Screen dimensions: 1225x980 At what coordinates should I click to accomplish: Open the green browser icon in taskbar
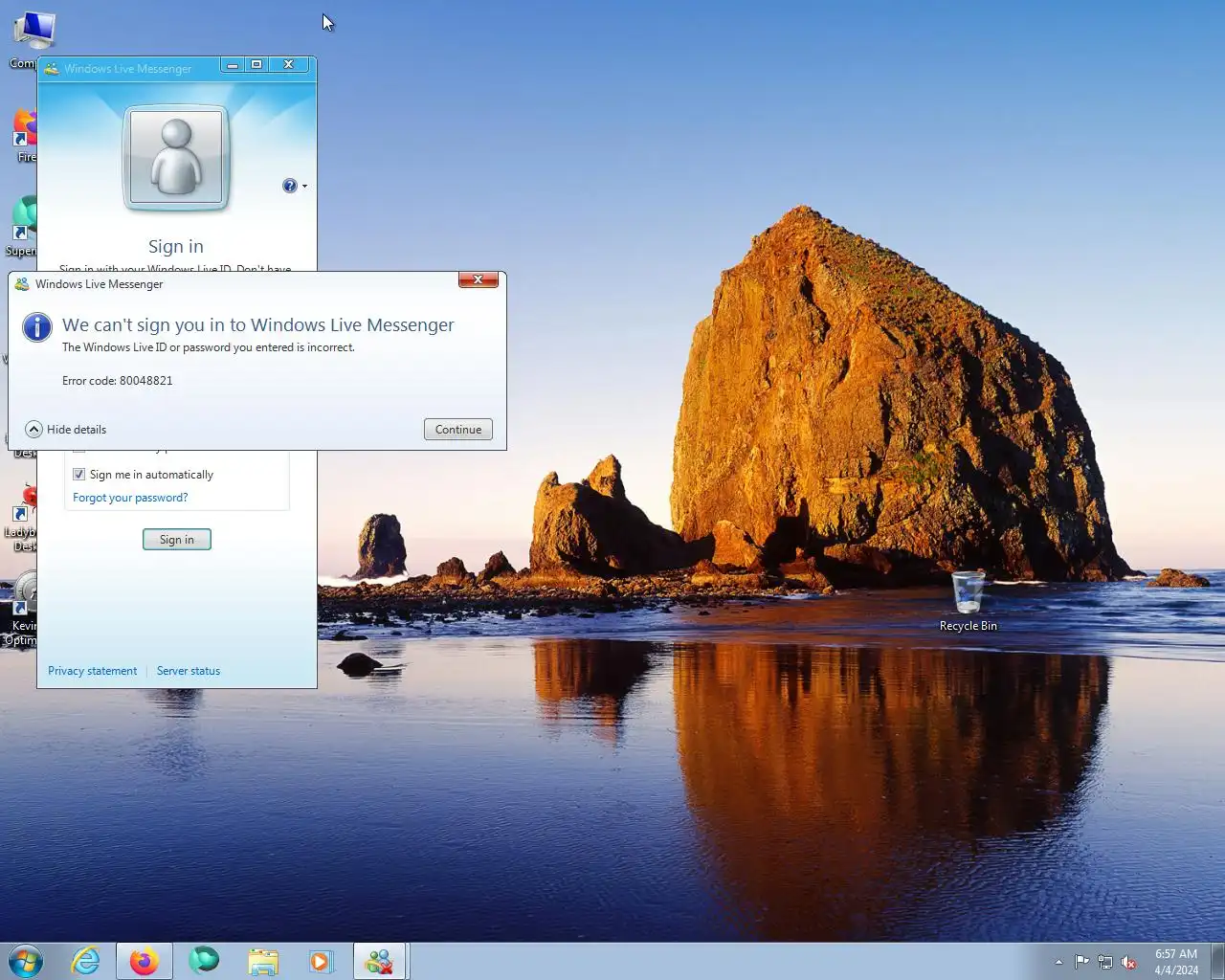204,960
